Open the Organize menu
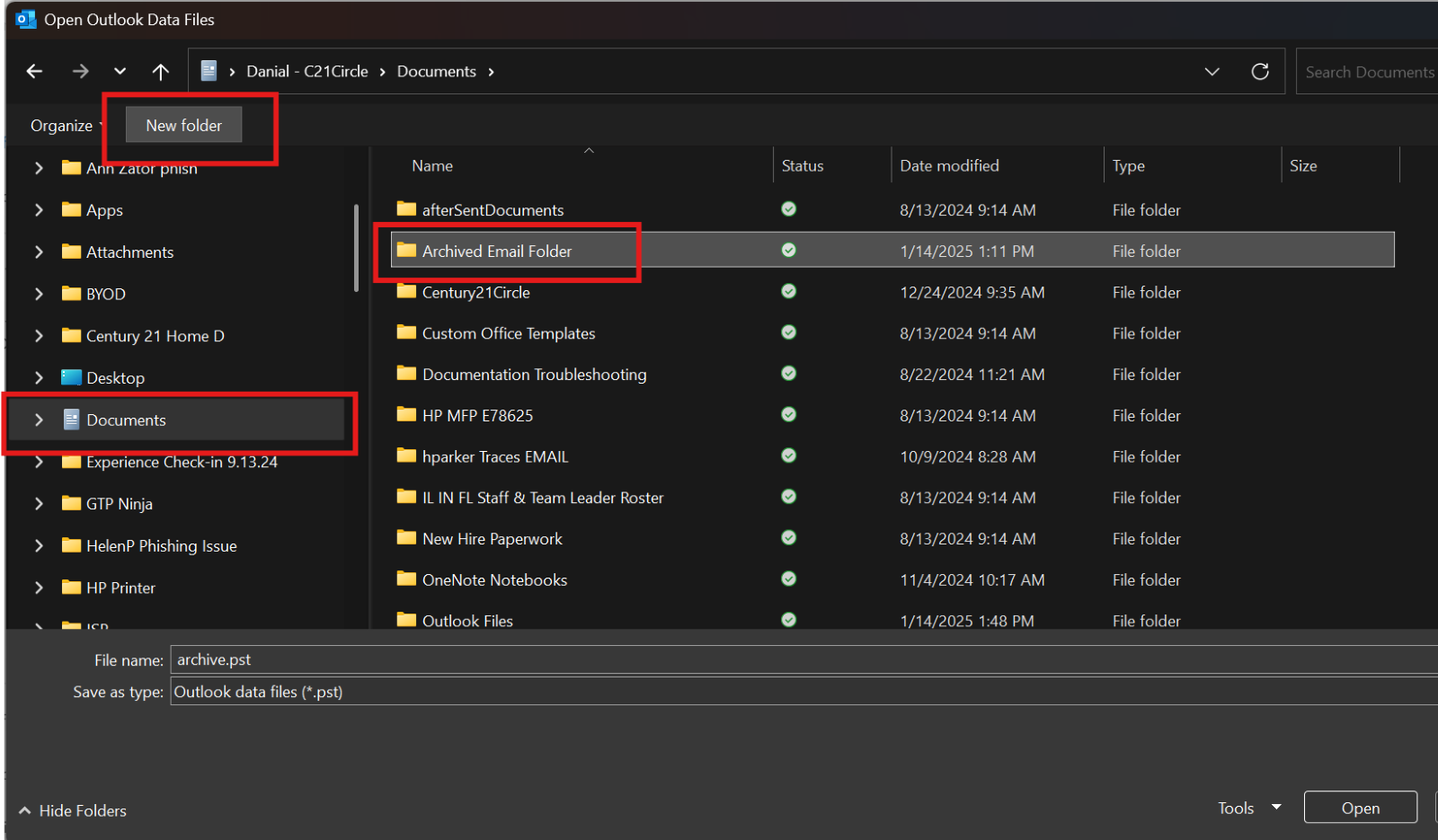The image size is (1438, 840). [61, 126]
